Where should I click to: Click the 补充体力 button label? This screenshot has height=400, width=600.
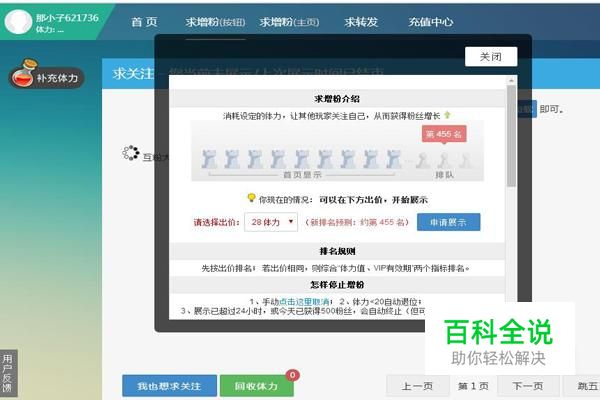(x=57, y=78)
